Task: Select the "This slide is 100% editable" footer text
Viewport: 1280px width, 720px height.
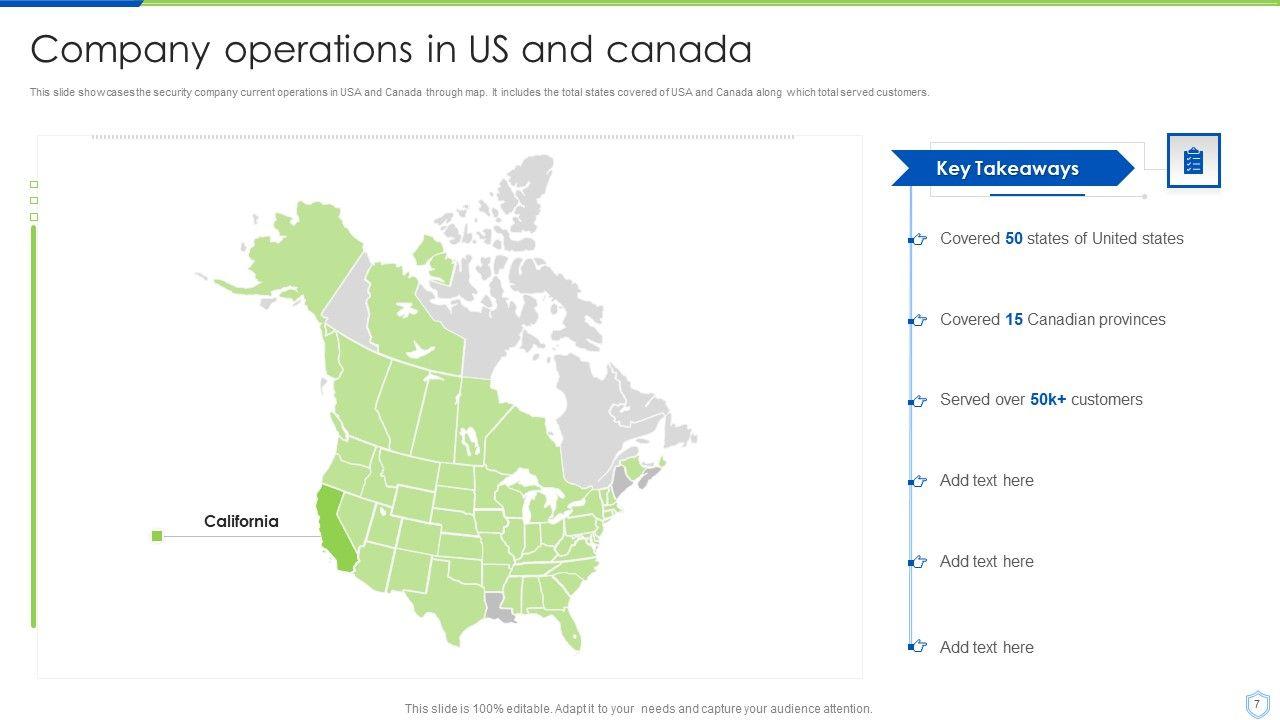Action: (x=638, y=708)
